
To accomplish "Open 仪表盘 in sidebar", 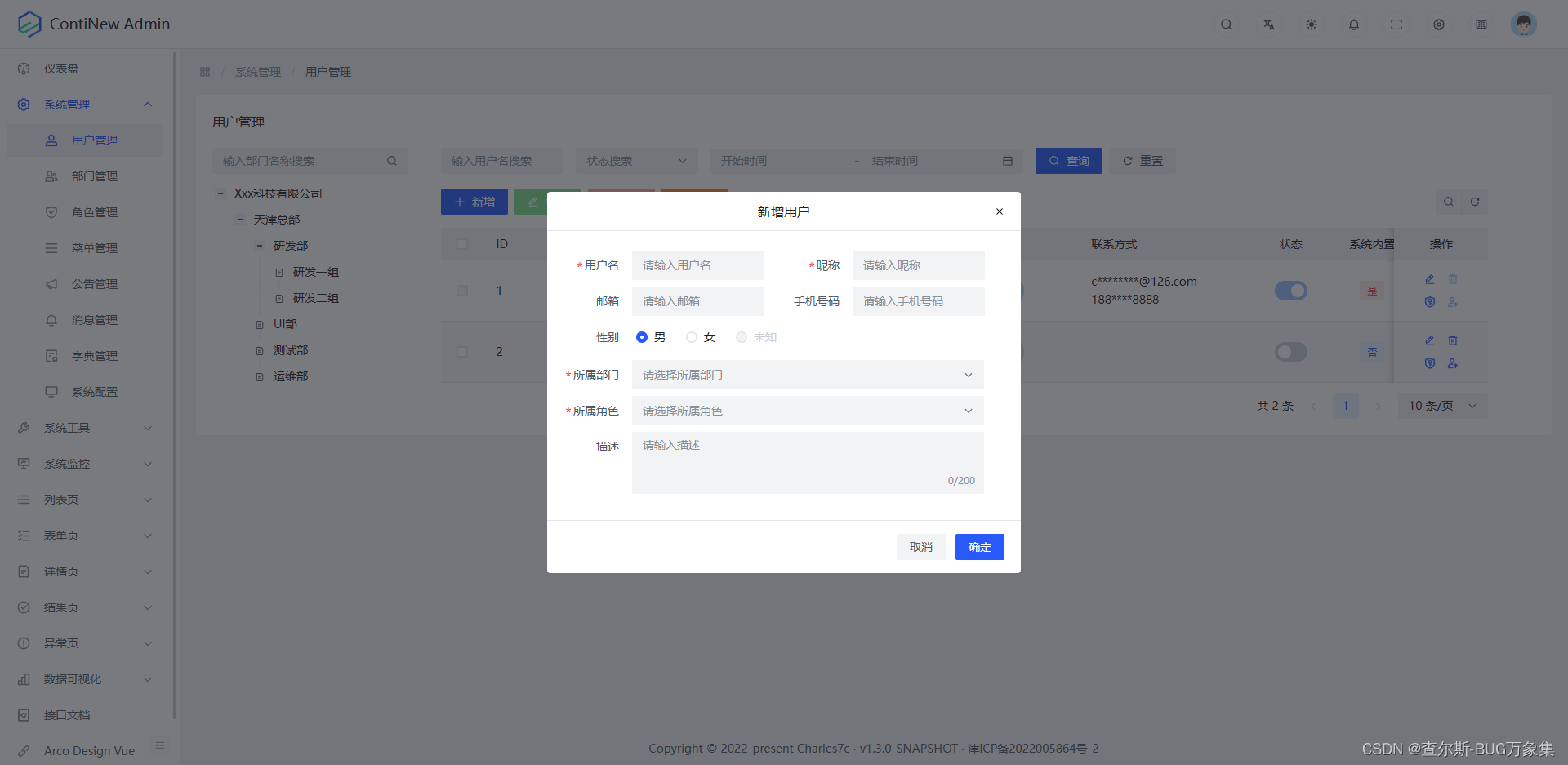I will click(85, 69).
